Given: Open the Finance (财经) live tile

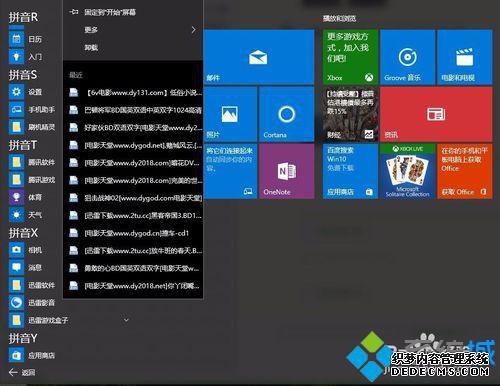Looking at the screenshot, I should click(x=350, y=114).
